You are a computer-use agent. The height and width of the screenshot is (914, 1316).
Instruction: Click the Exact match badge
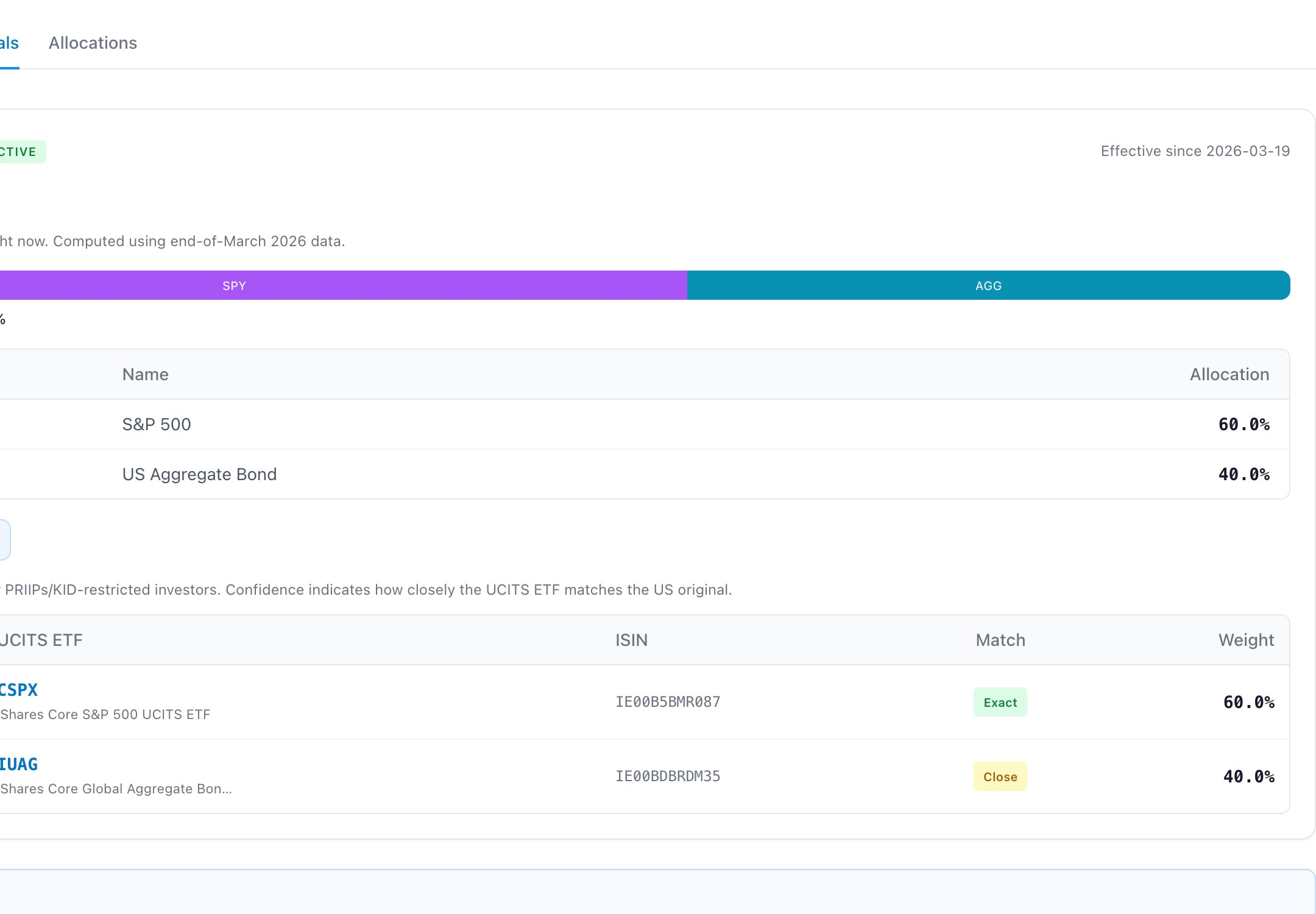[1000, 702]
